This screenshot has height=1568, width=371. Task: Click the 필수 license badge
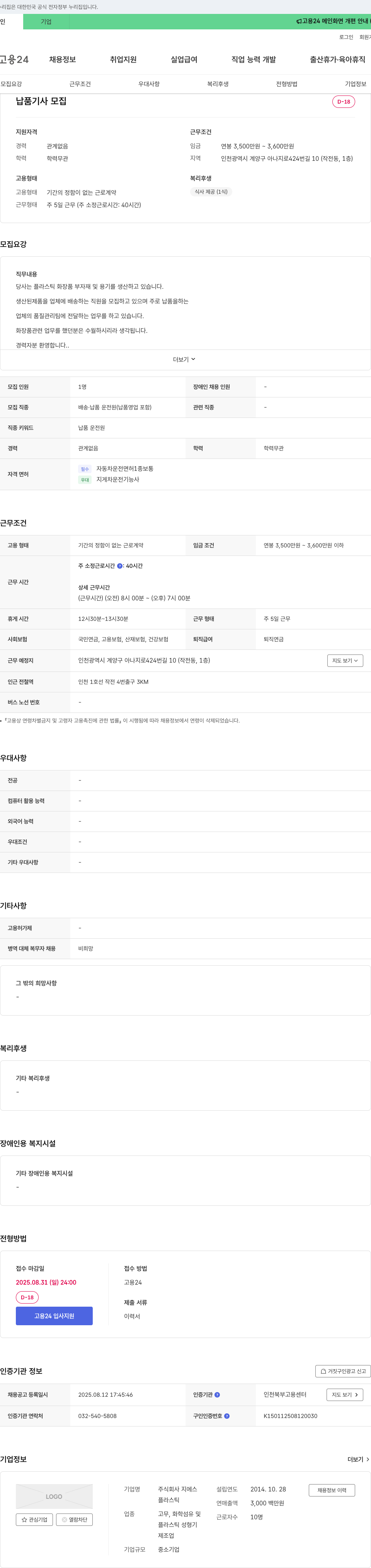[85, 469]
